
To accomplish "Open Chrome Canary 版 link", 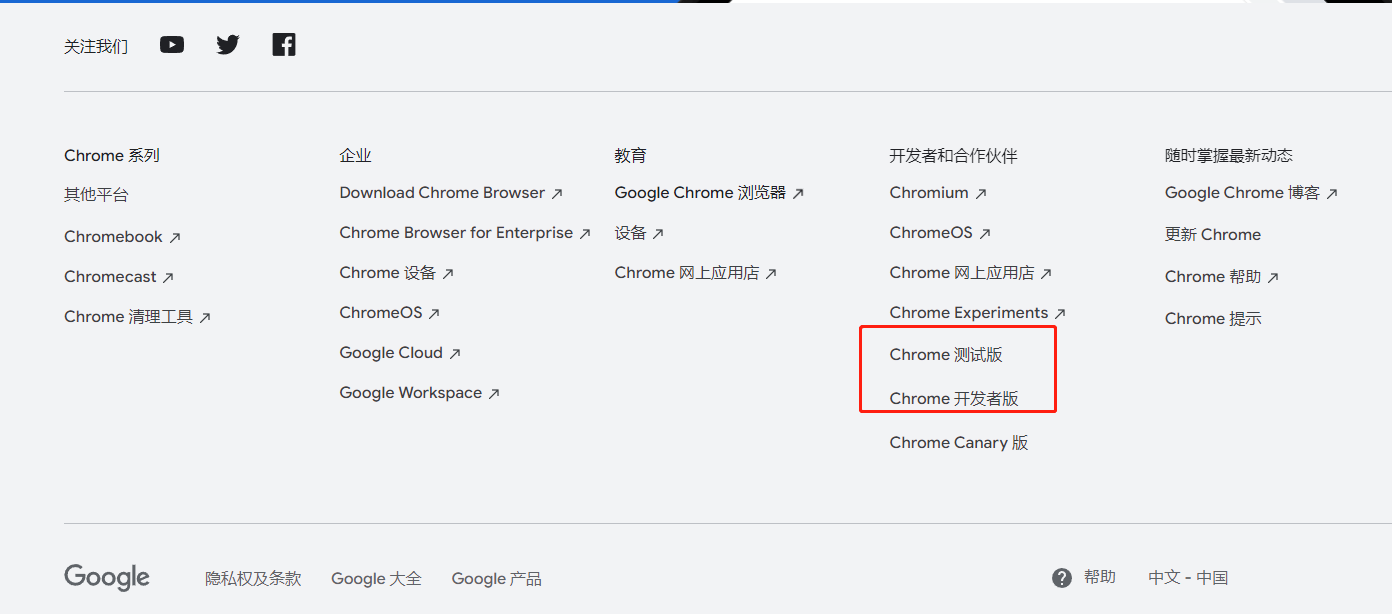I will point(958,443).
